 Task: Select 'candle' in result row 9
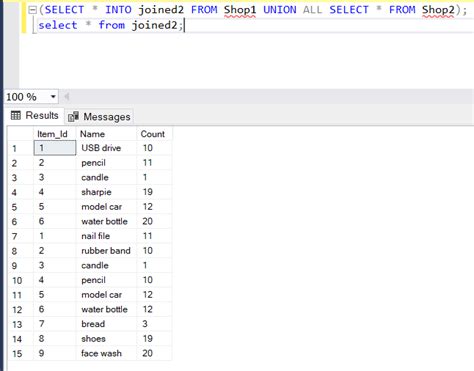pos(106,265)
